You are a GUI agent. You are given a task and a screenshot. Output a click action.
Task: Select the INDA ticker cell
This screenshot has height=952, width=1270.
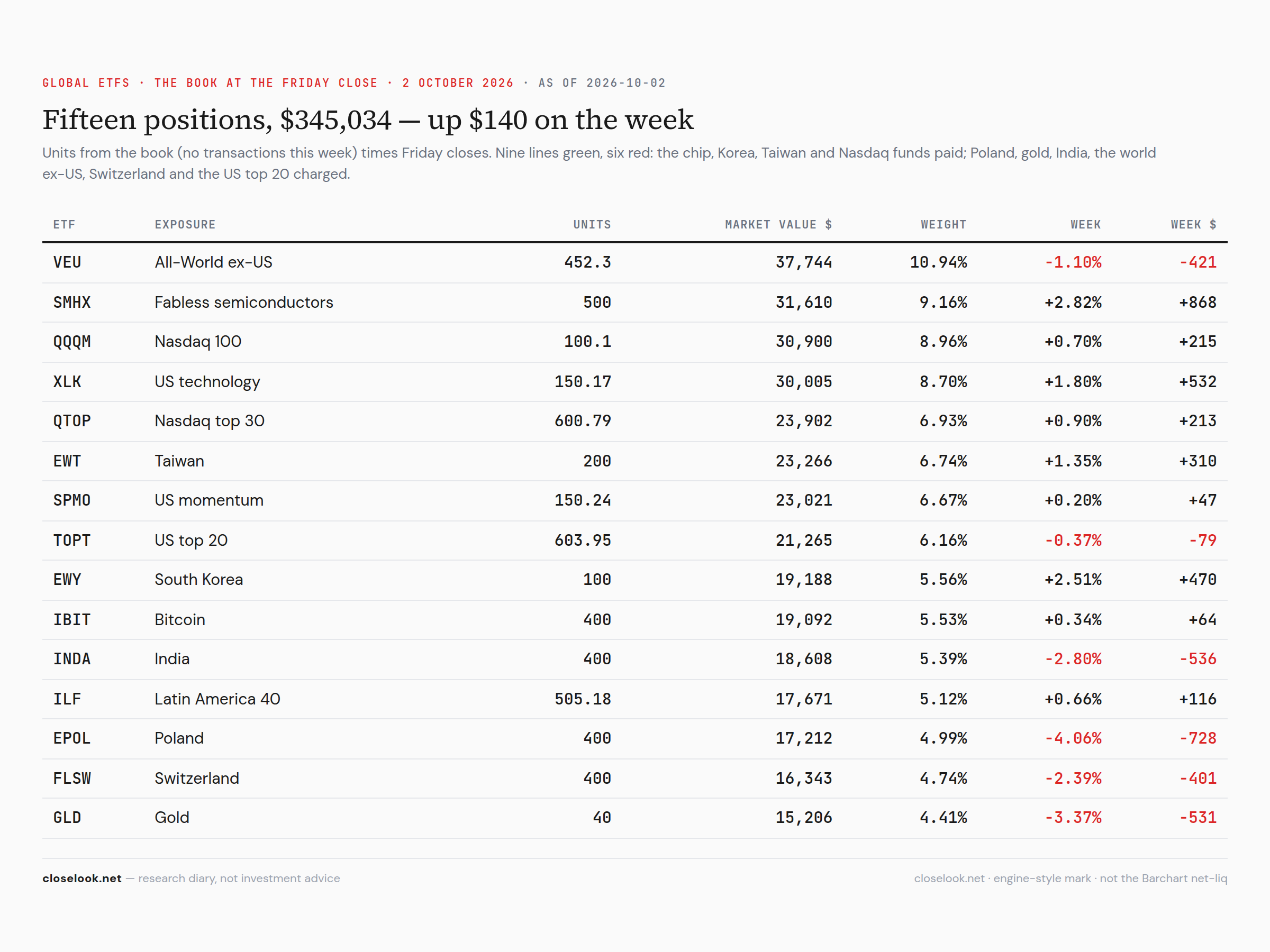click(x=72, y=659)
